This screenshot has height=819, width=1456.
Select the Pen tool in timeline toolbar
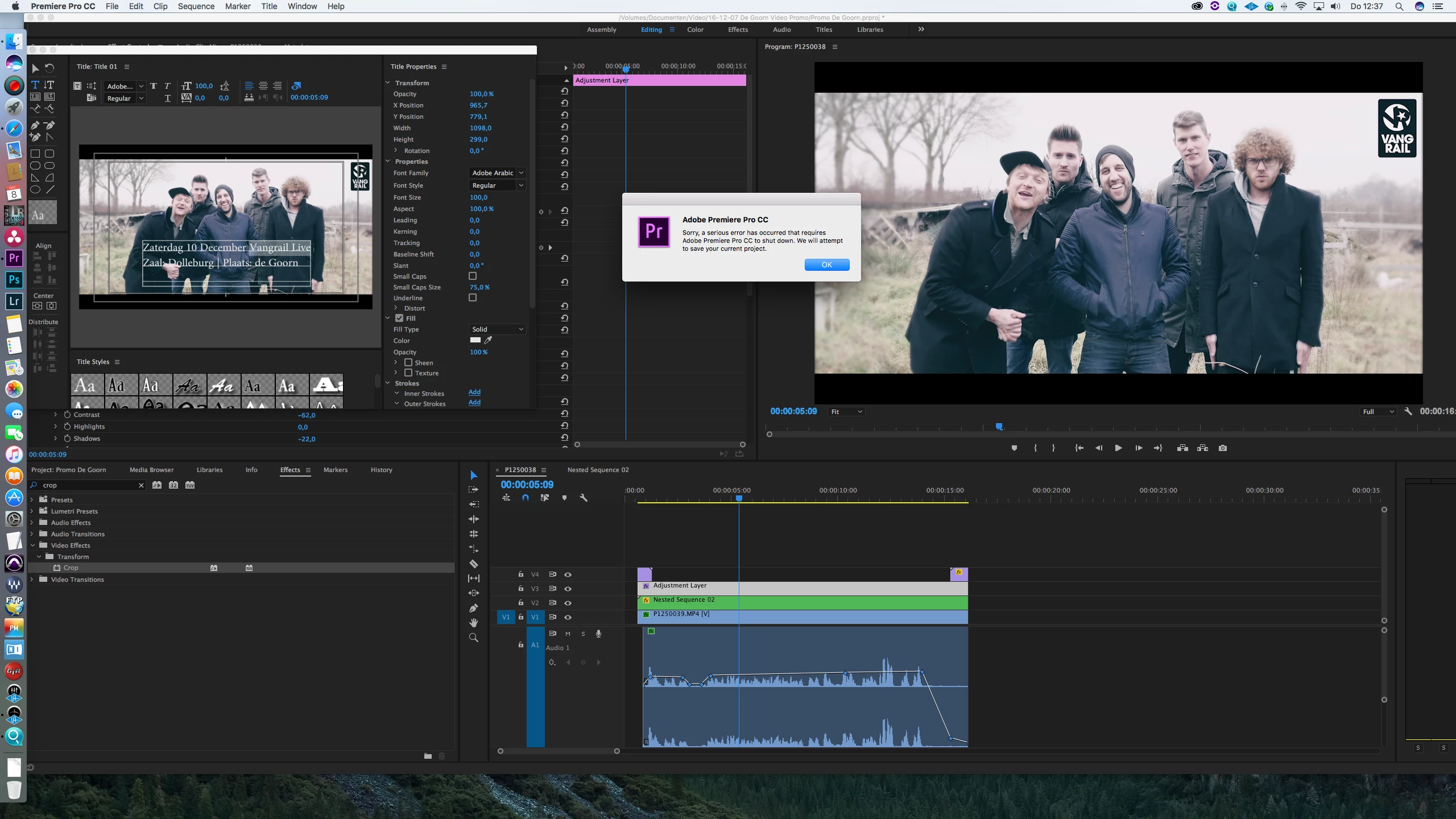point(473,608)
